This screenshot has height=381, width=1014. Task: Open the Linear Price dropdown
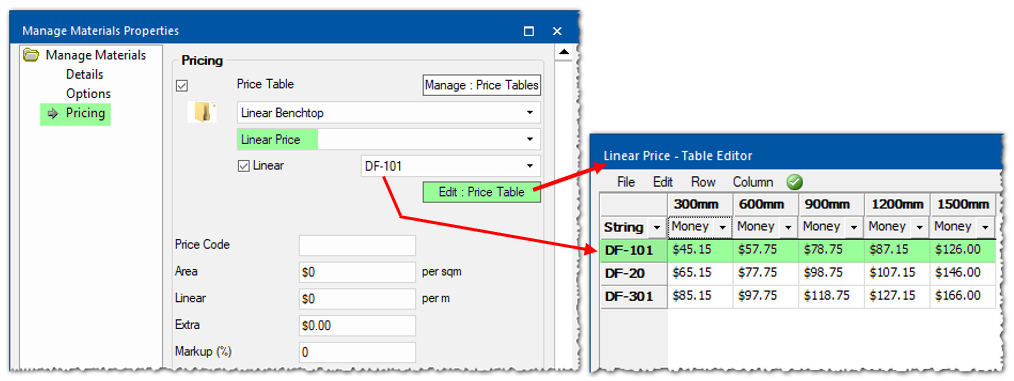pos(530,138)
